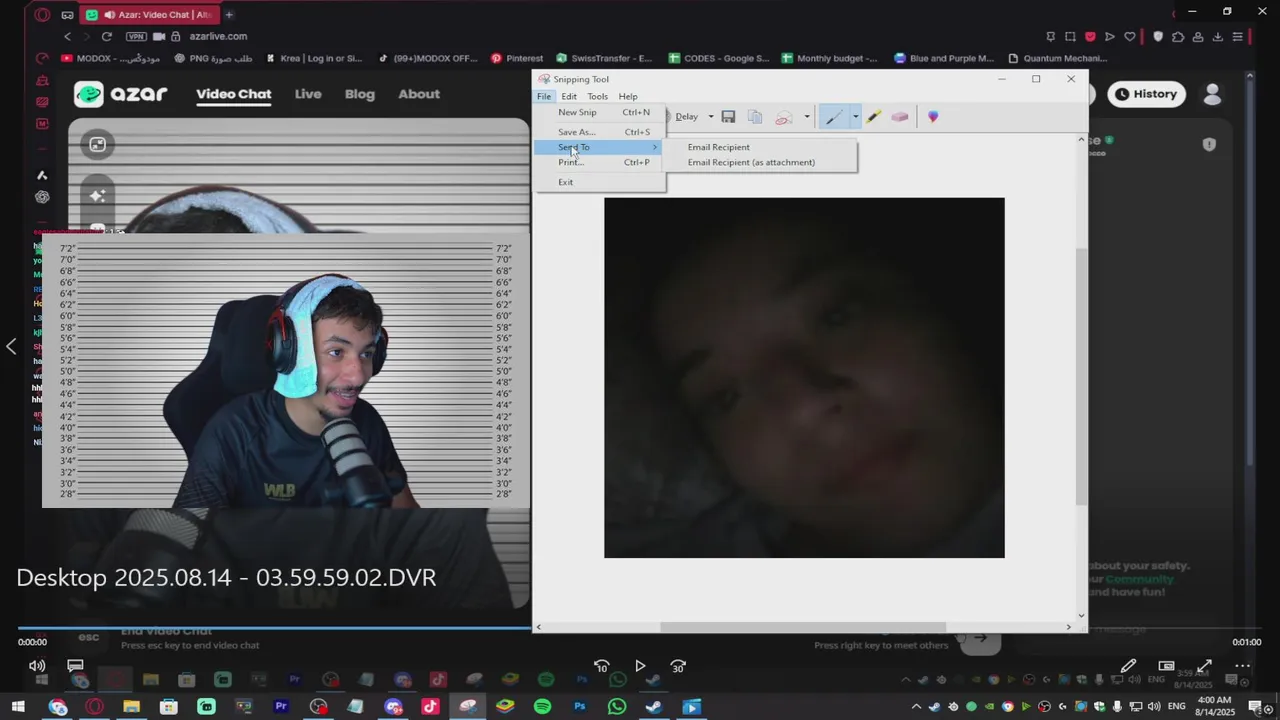Skip back 10 seconds
Screen dimensions: 1280x720
[x=601, y=666]
